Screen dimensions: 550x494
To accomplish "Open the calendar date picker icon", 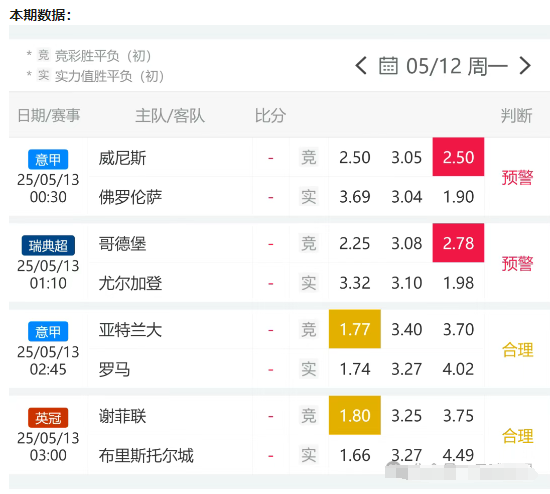I will (x=388, y=66).
